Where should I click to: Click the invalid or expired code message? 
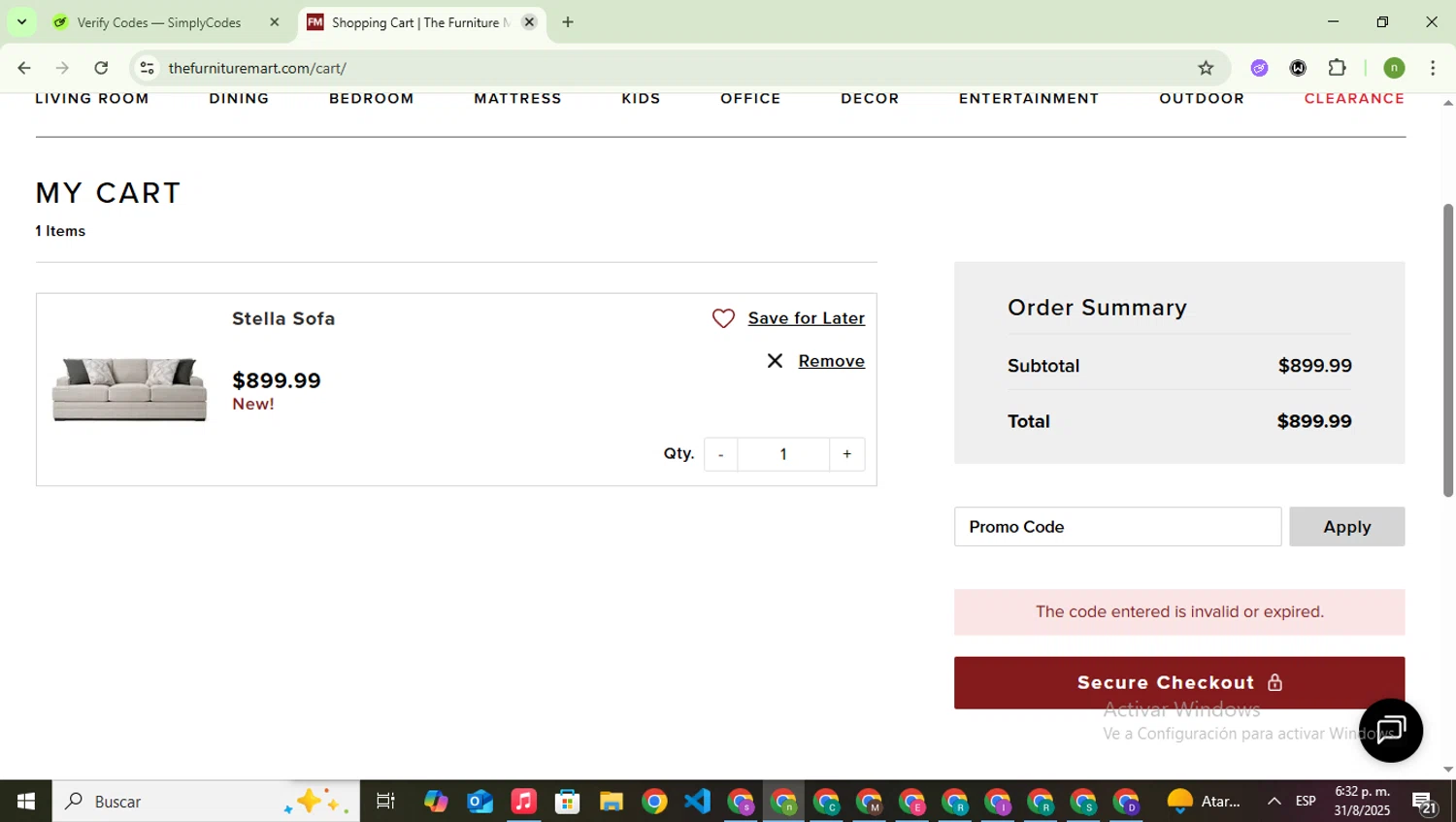1179,612
